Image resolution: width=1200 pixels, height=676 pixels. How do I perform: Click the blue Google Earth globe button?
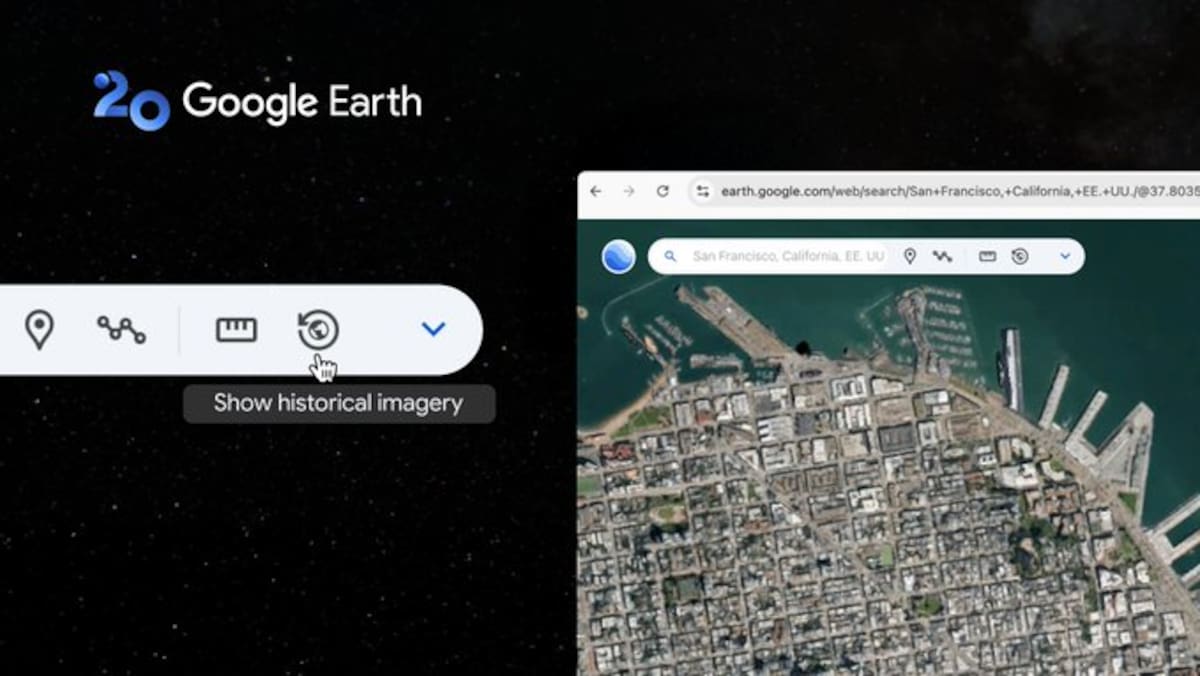tap(619, 257)
